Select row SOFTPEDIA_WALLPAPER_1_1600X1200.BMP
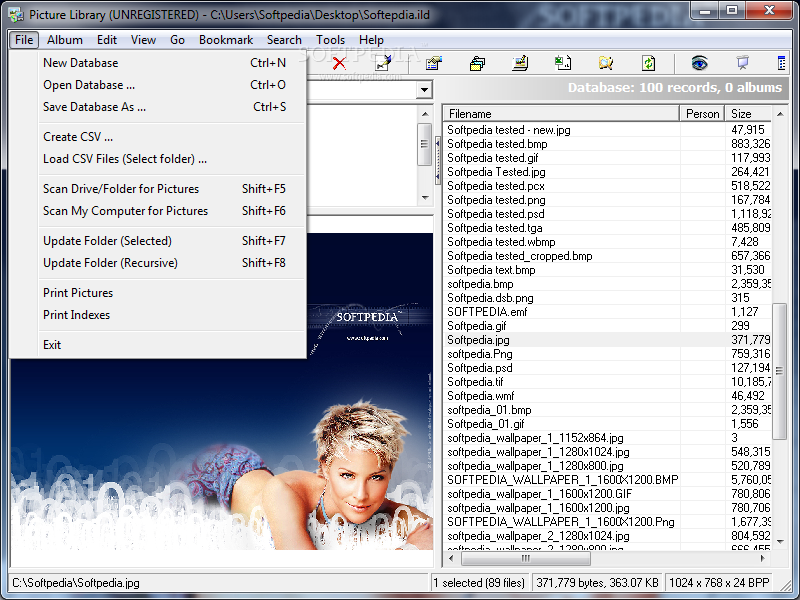Screen dimensions: 800x600 point(607,480)
